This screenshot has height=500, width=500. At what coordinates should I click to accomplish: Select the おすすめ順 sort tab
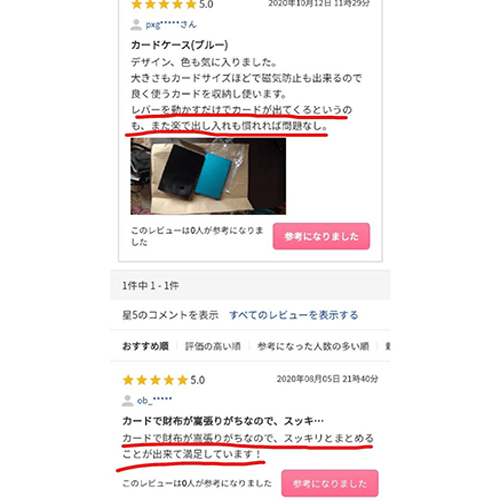coord(145,346)
